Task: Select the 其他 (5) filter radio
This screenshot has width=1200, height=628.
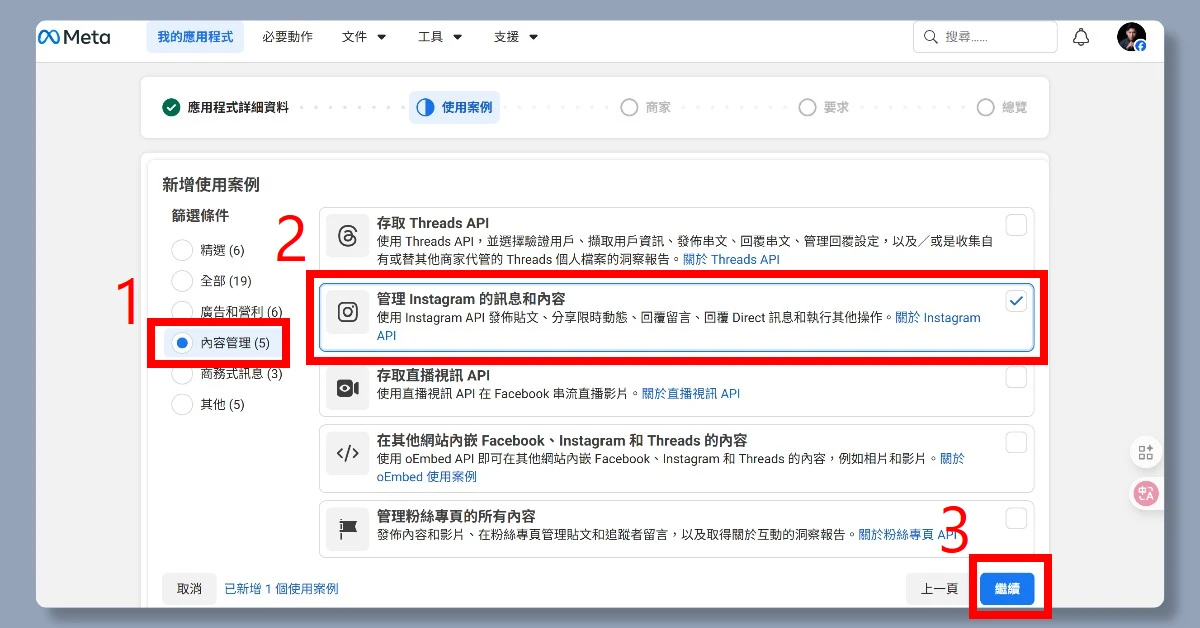Action: coord(182,405)
